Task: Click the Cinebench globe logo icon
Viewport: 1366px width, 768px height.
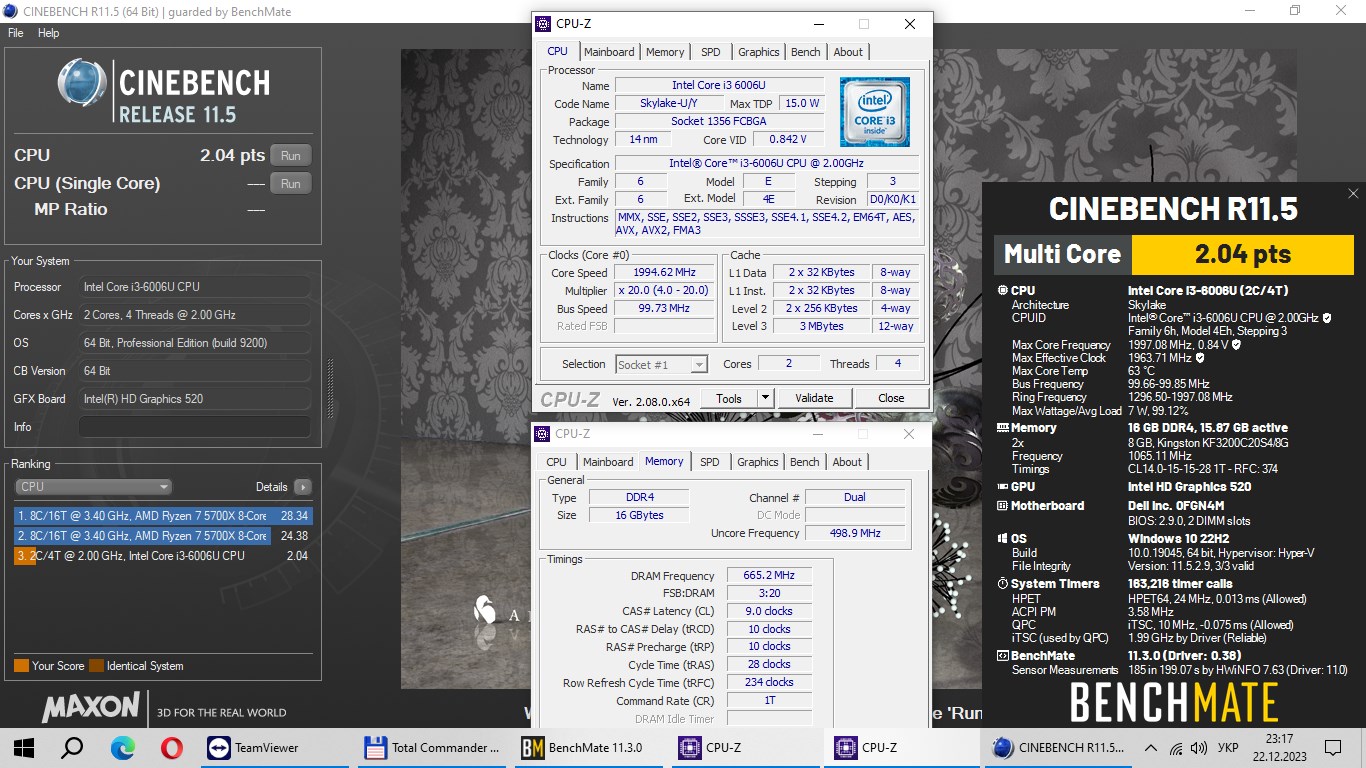Action: [x=82, y=83]
